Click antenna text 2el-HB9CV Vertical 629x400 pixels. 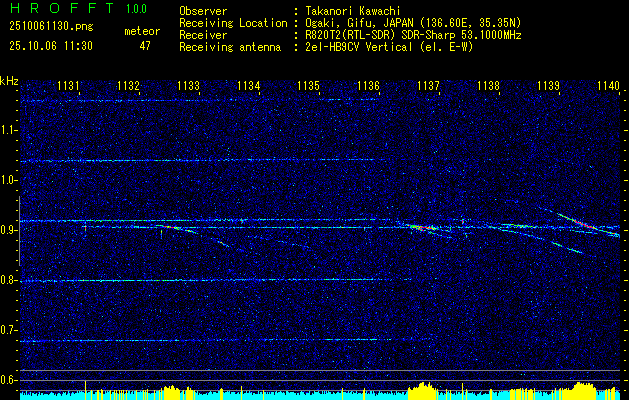[359, 47]
